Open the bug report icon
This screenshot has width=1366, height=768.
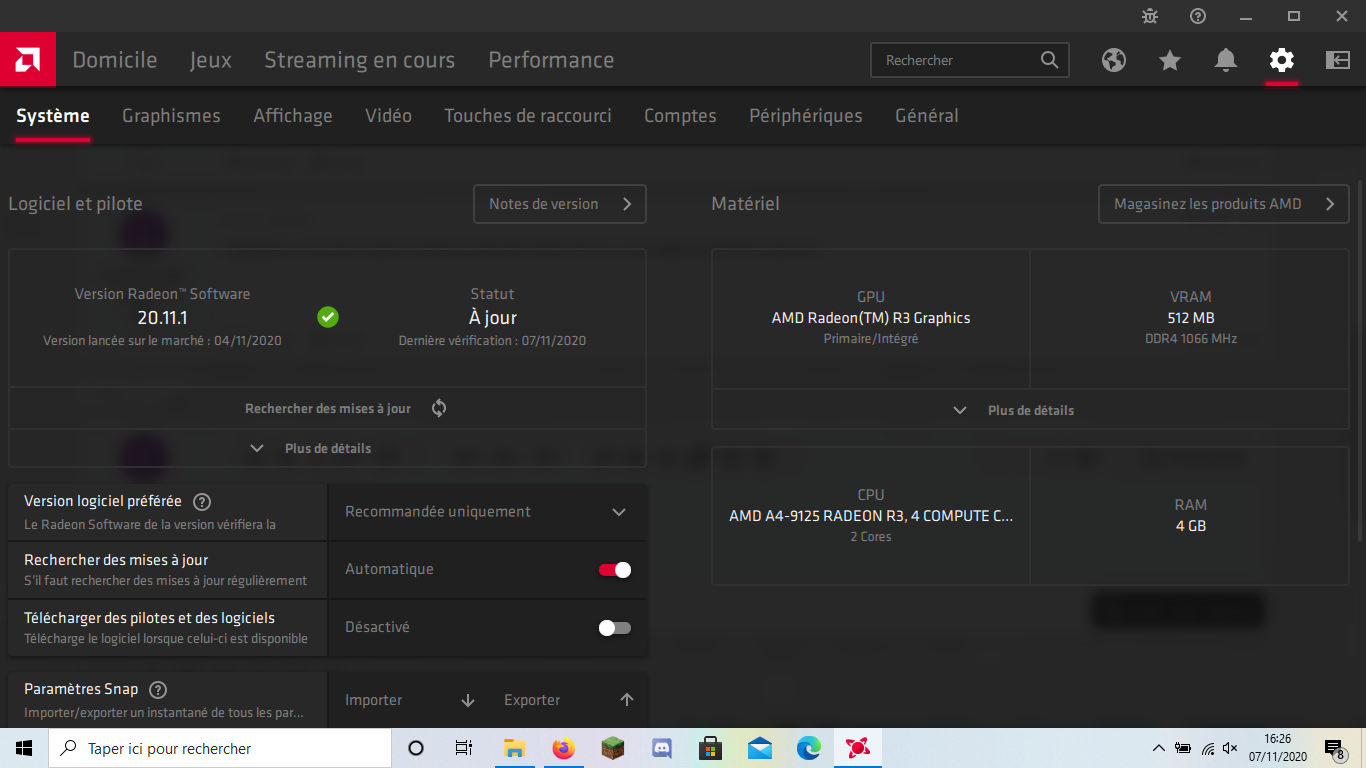point(1150,16)
